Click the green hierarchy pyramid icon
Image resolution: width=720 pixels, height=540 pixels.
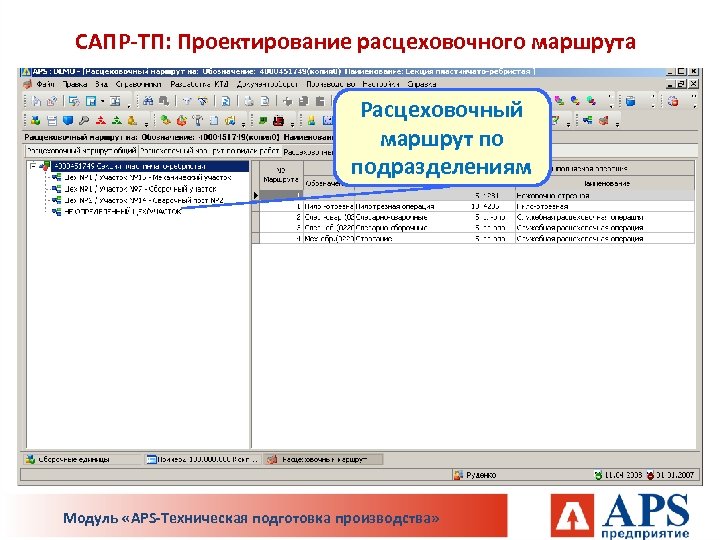117,120
